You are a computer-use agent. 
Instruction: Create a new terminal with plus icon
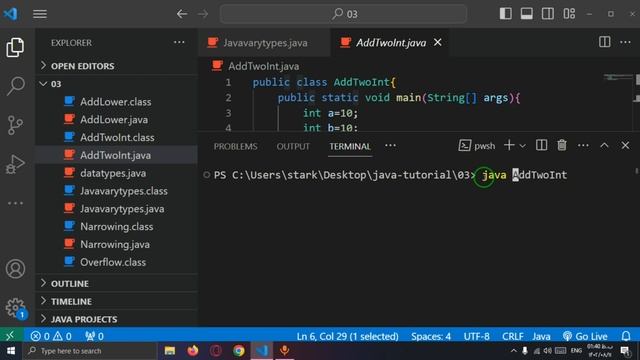[x=509, y=145]
